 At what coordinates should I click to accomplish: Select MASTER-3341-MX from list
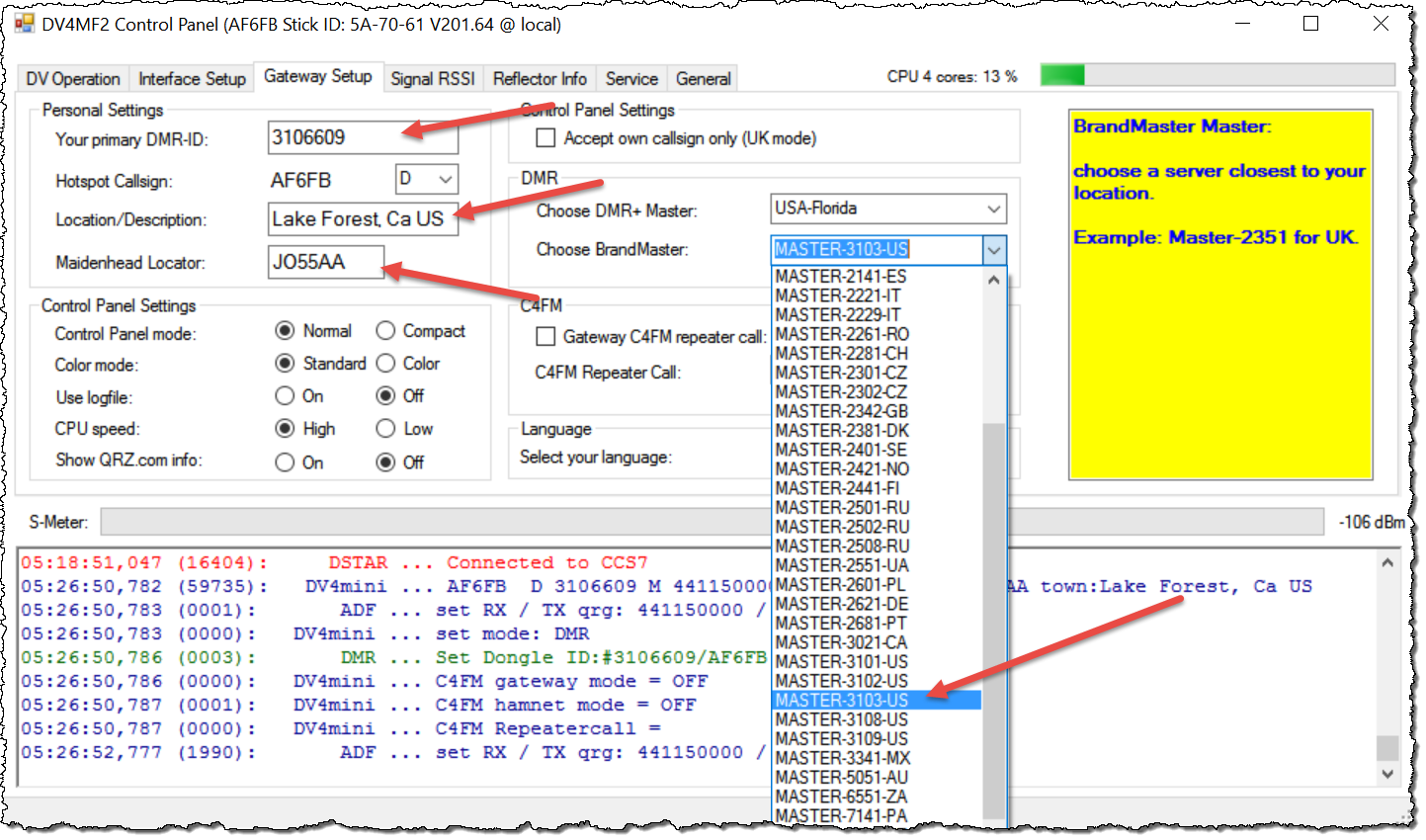[877, 758]
